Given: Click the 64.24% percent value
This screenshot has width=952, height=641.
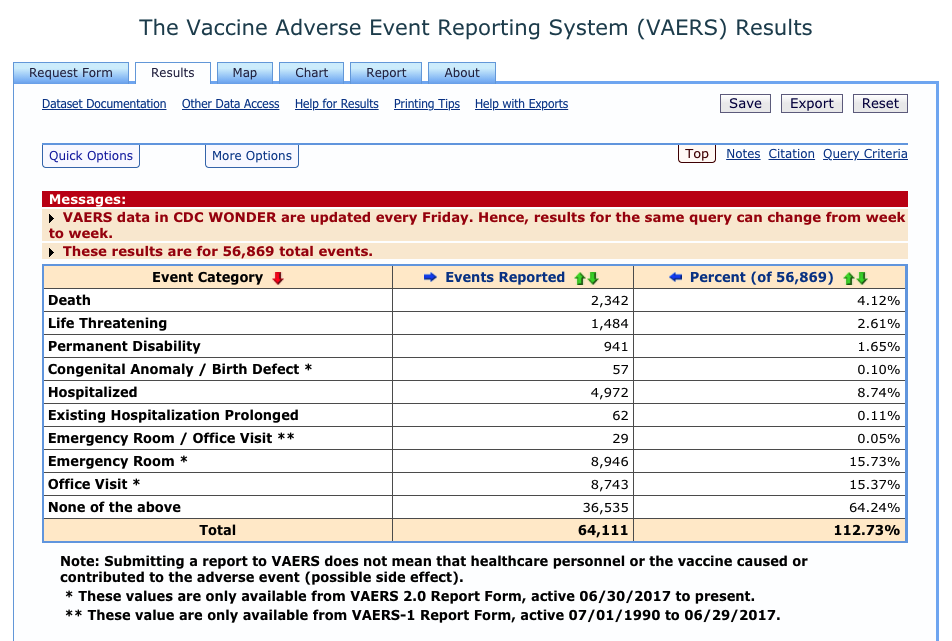Looking at the screenshot, I should pos(874,508).
